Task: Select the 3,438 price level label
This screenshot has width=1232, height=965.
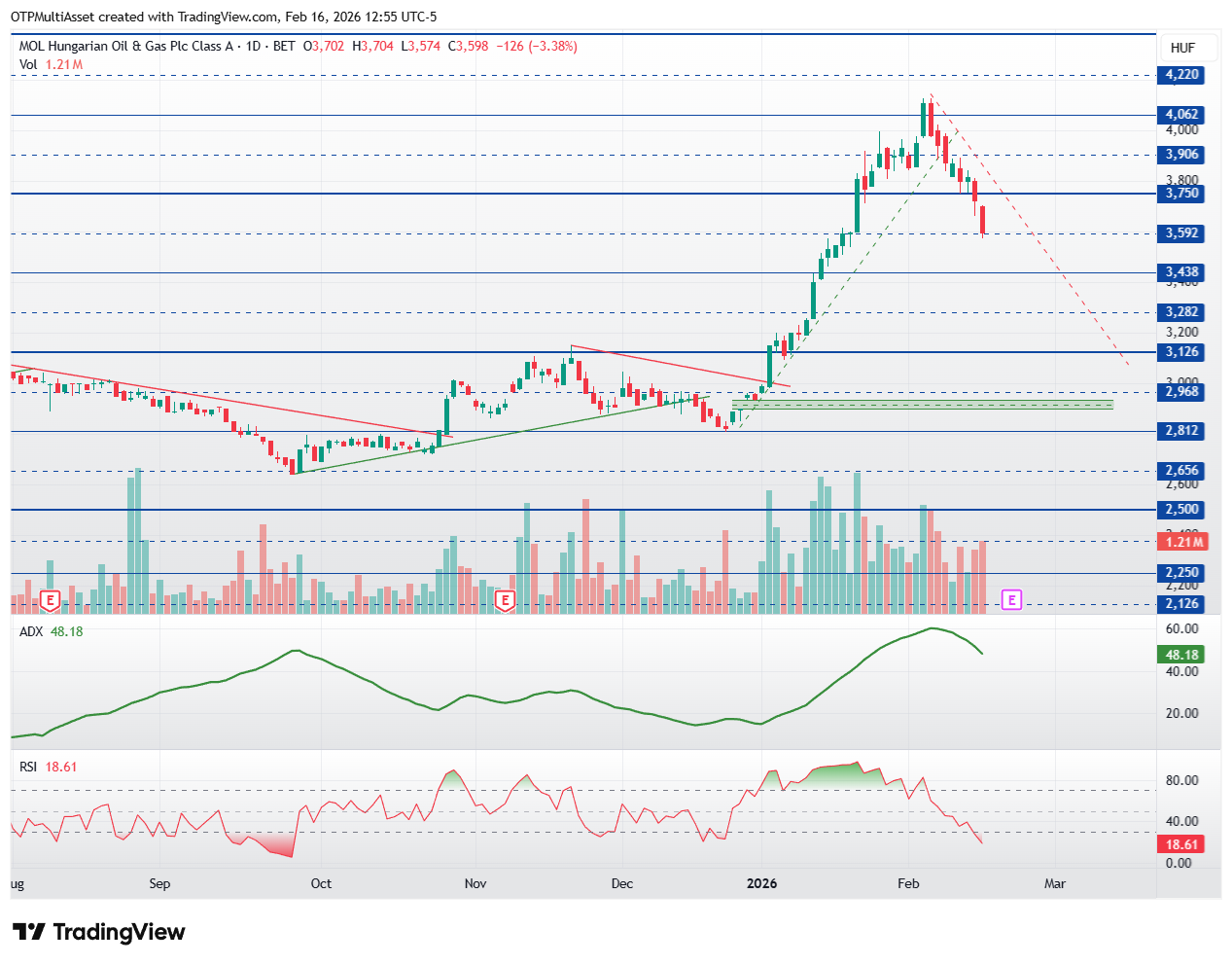Action: [1182, 272]
